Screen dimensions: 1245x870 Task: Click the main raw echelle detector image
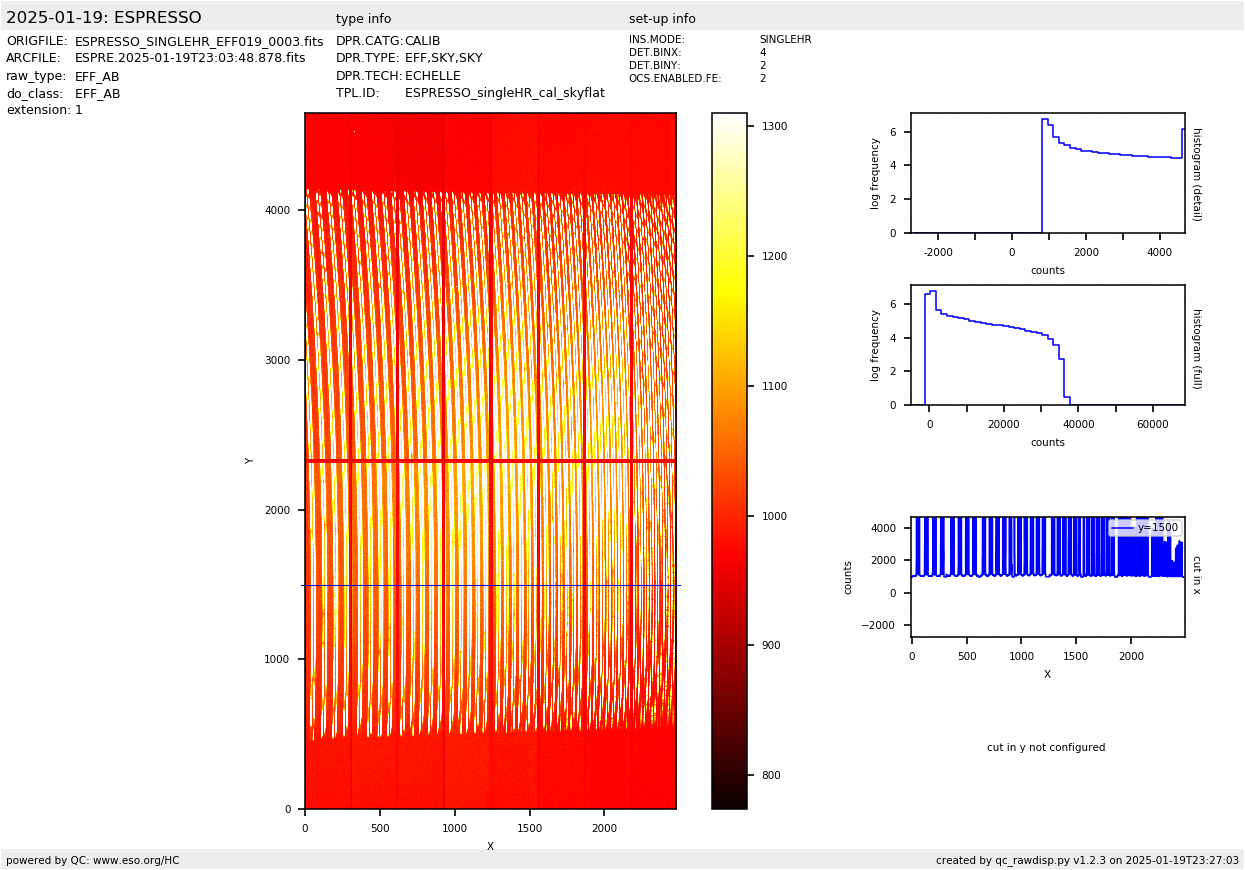pyautogui.click(x=490, y=460)
